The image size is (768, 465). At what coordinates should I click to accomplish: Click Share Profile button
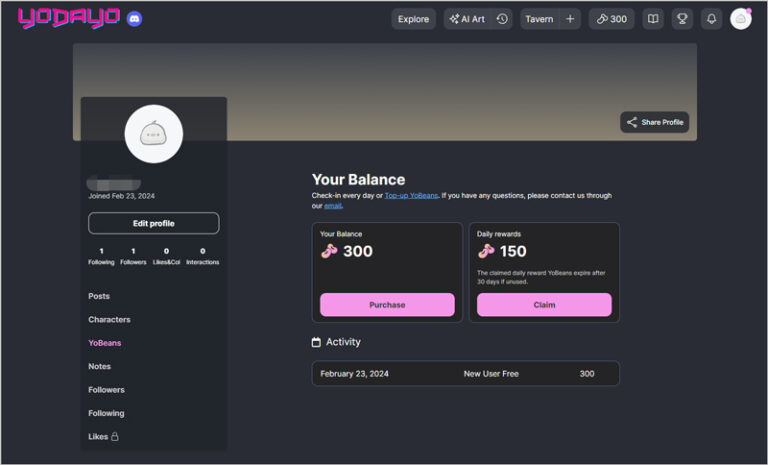[x=654, y=122]
